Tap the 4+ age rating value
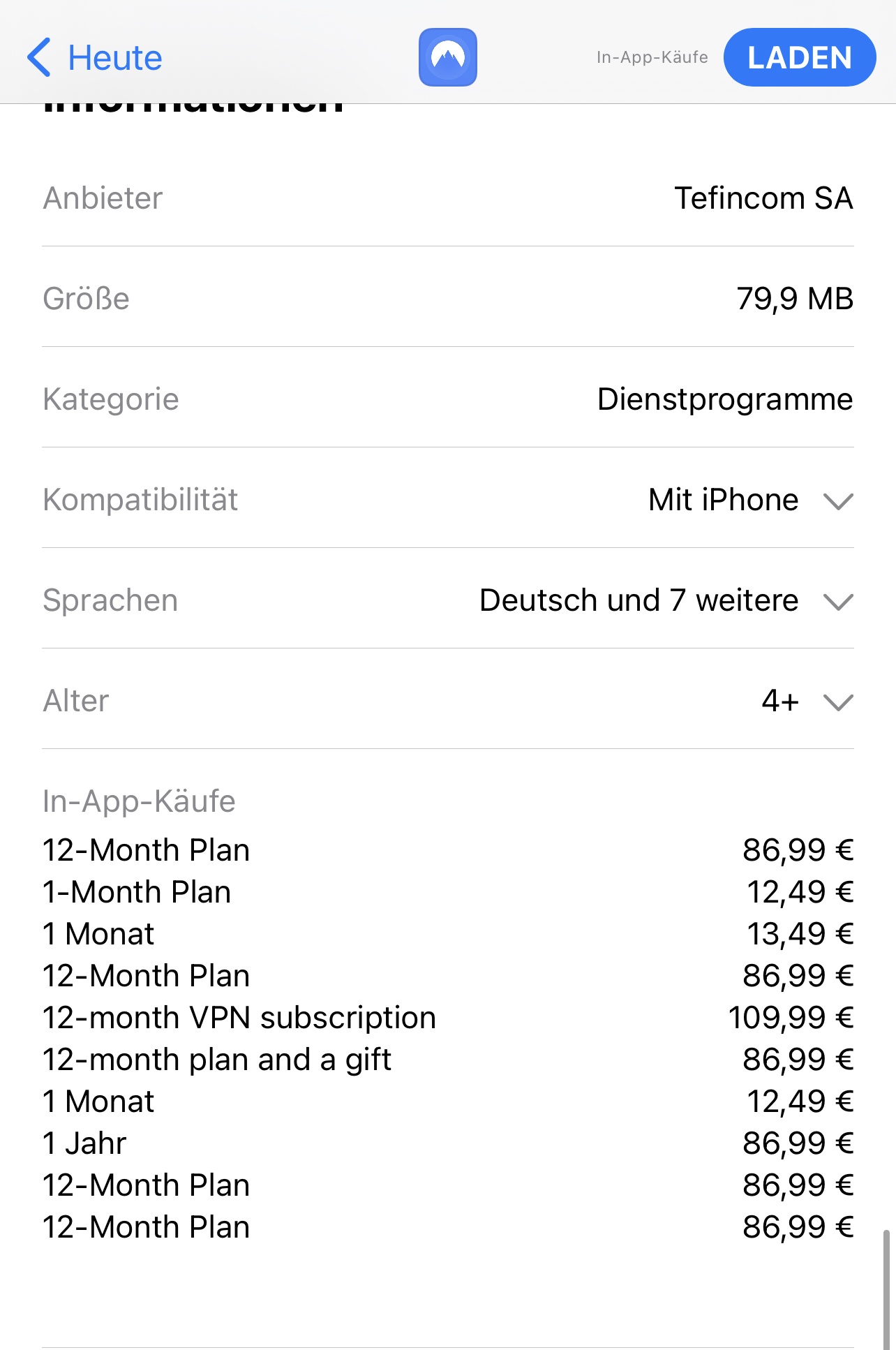 [779, 701]
